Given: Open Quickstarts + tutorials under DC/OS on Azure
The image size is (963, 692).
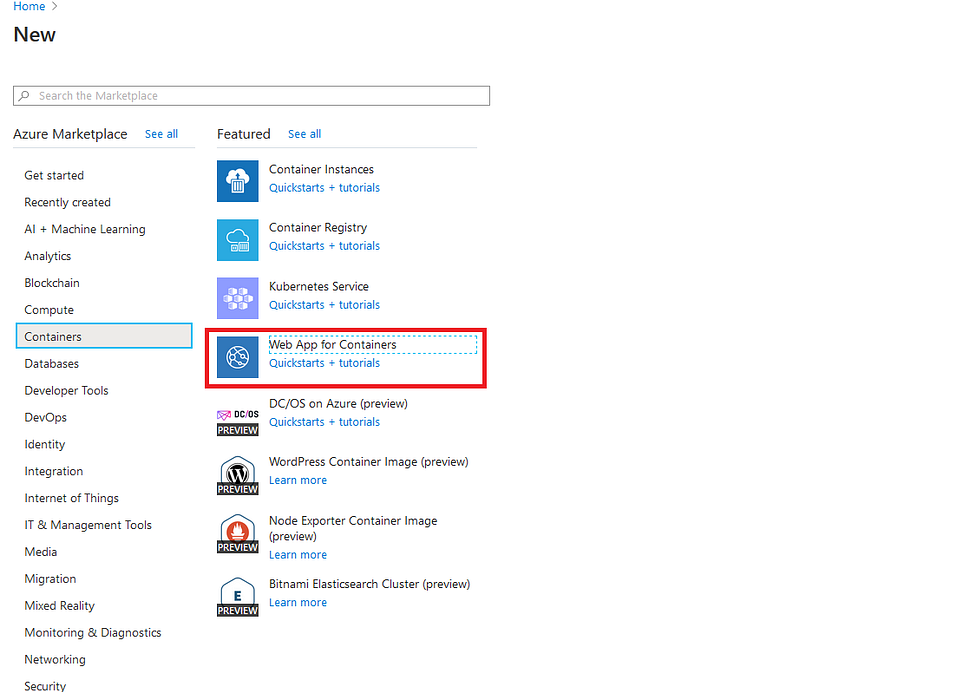Looking at the screenshot, I should [324, 422].
